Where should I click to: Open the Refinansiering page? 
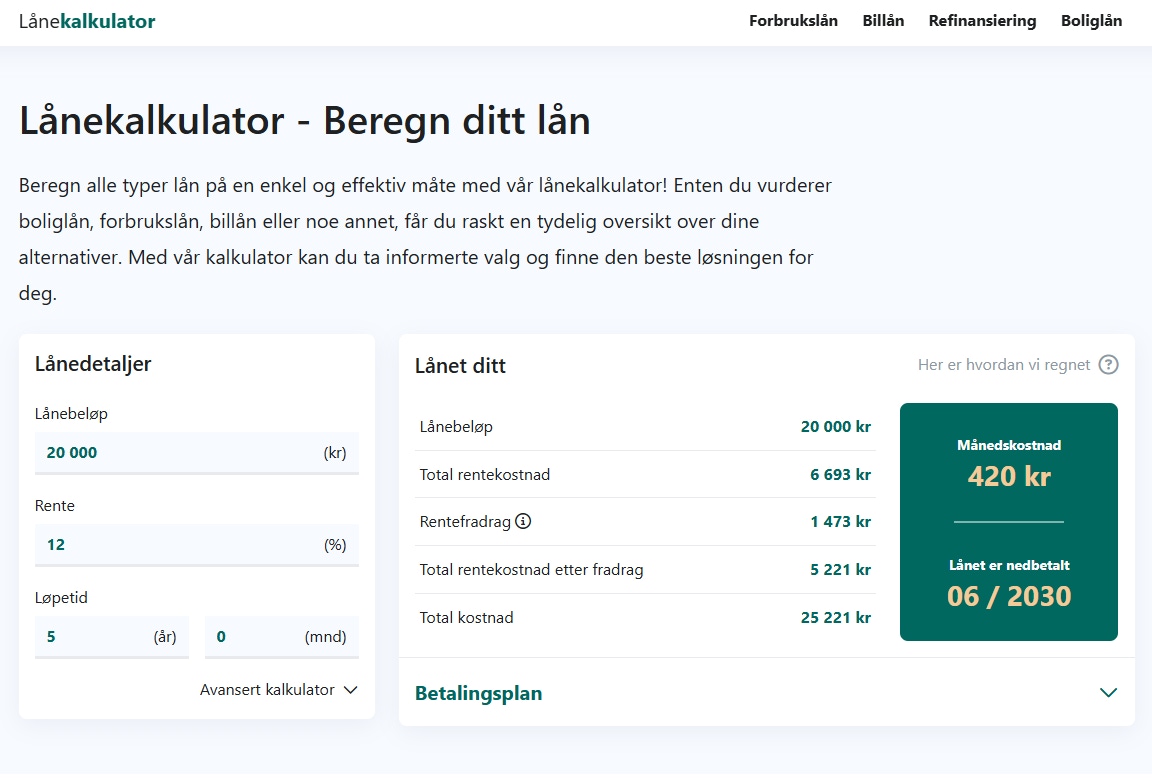[x=982, y=20]
